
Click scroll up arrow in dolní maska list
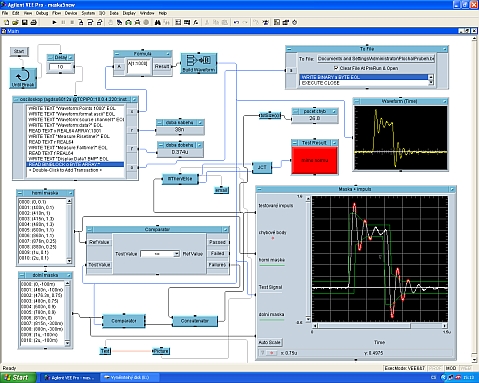67,283
